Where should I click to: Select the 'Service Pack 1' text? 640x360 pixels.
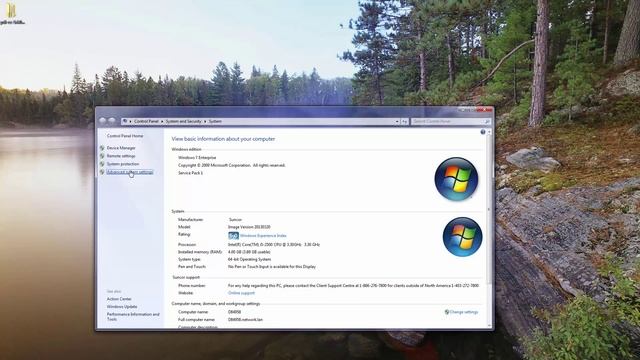point(190,173)
